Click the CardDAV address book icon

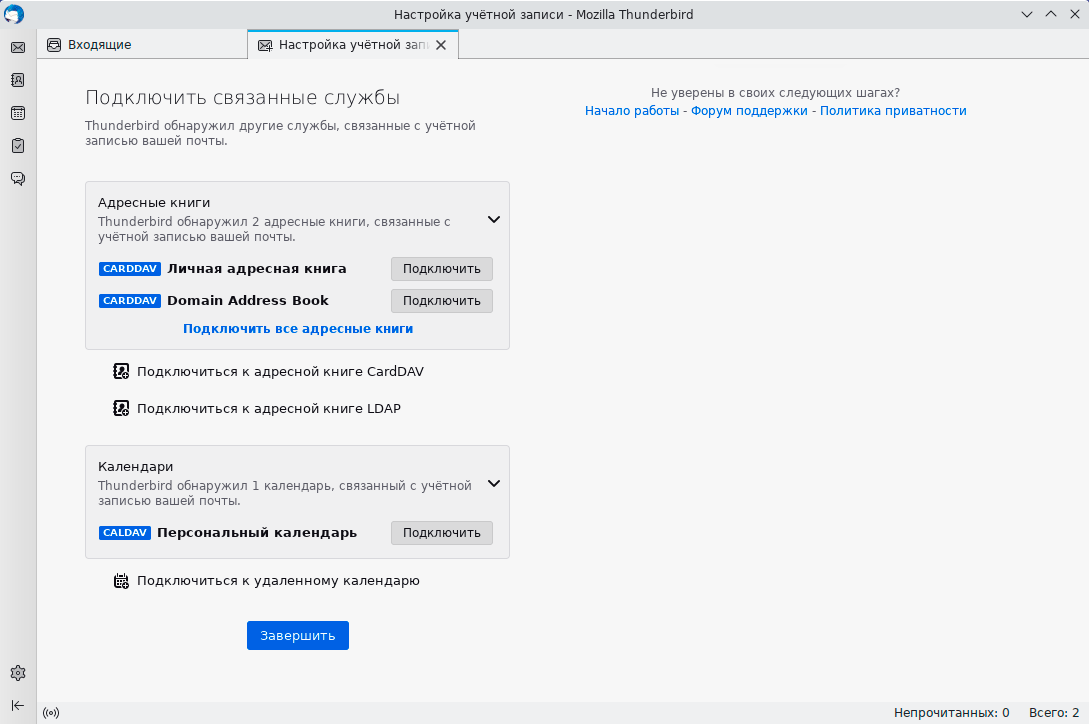point(121,371)
